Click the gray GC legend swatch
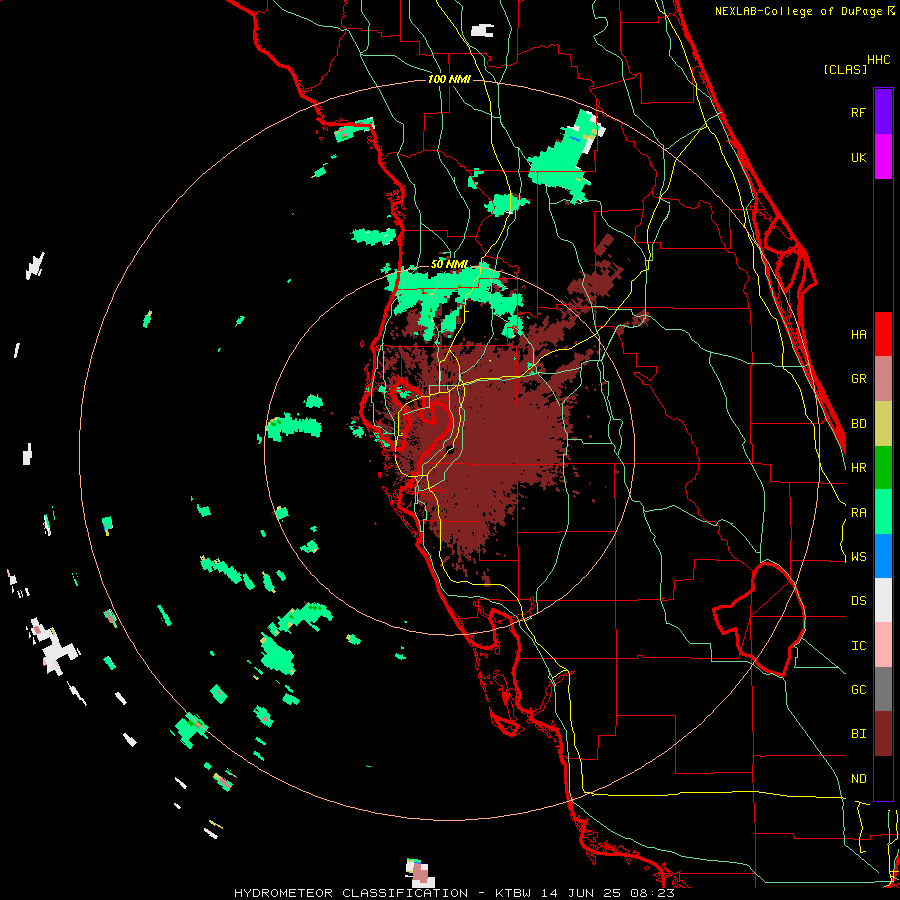Image resolution: width=900 pixels, height=900 pixels. pyautogui.click(x=883, y=689)
